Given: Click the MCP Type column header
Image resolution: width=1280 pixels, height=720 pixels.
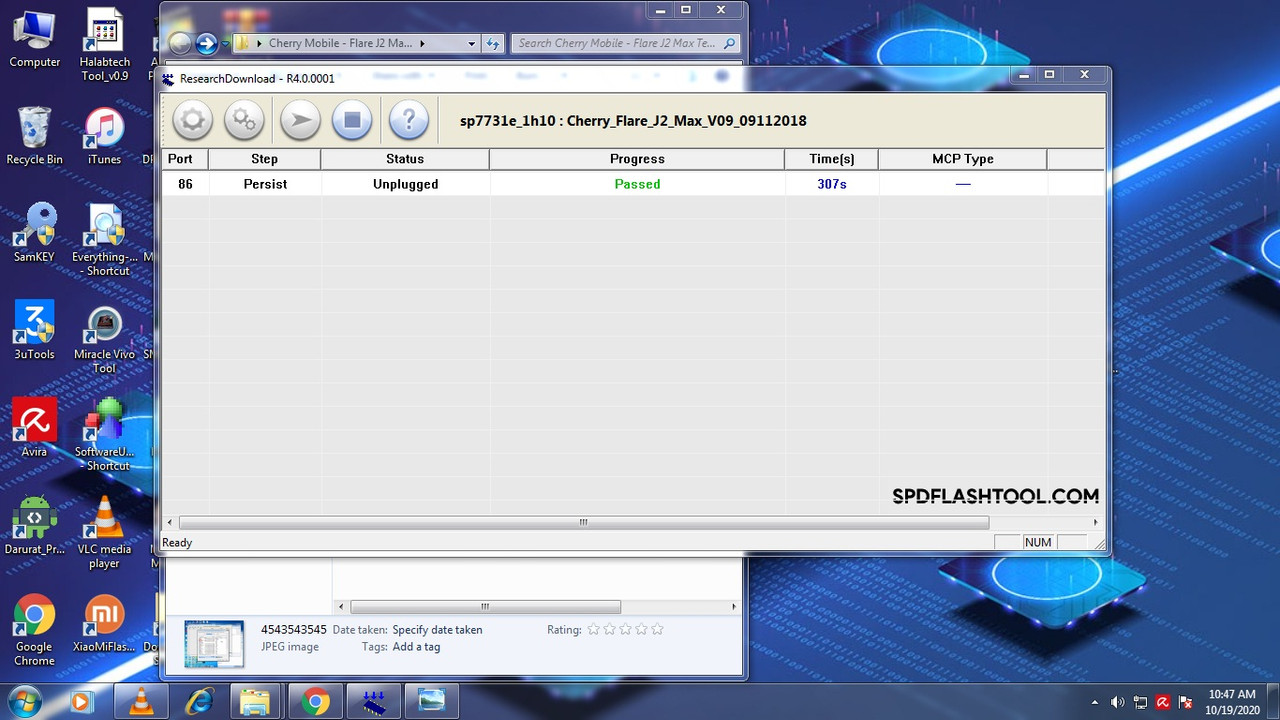Looking at the screenshot, I should coord(963,159).
